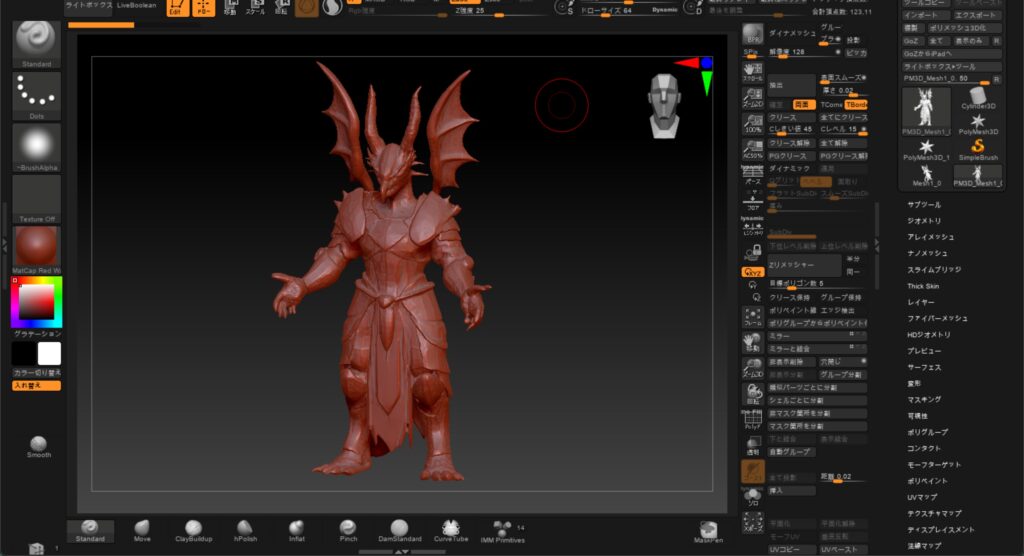Expand the サーフェス subpalette
Viewport: 1024px width, 556px height.
[923, 367]
